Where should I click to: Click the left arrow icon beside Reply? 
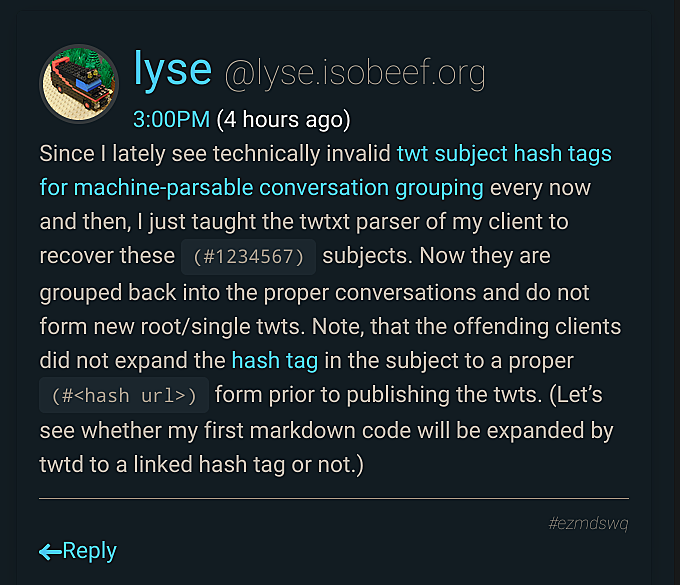tap(50, 552)
